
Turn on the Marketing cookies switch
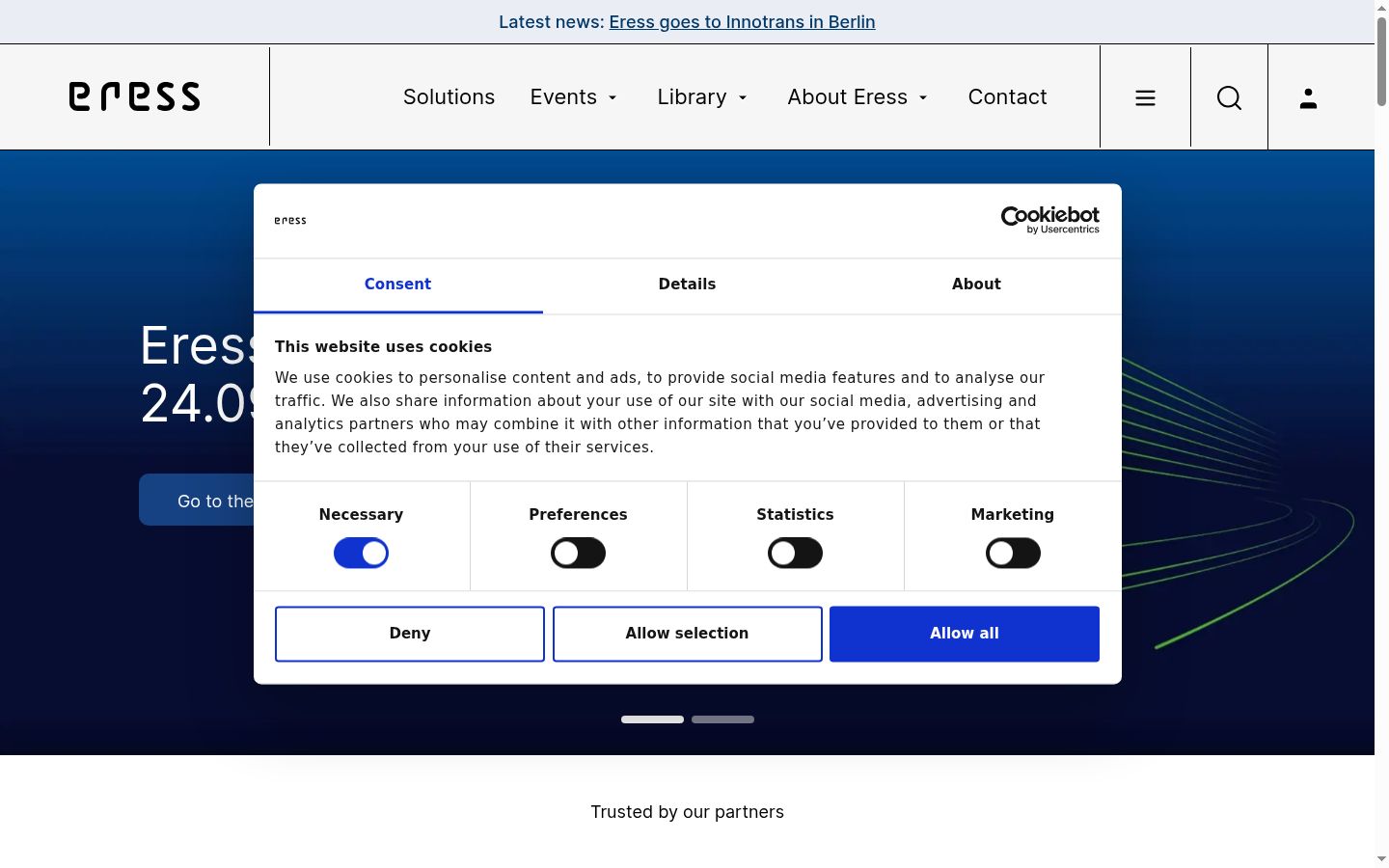tap(1013, 553)
